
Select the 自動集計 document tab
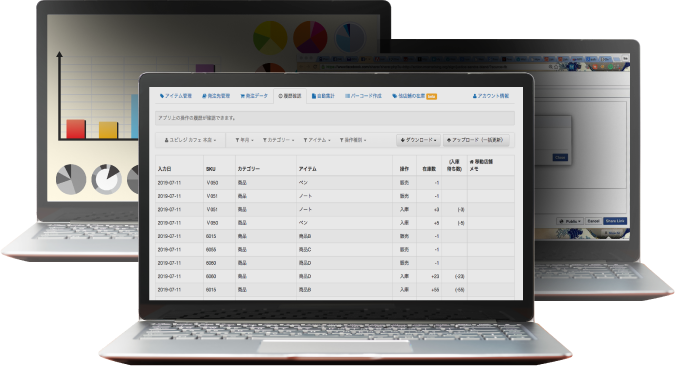(x=323, y=96)
